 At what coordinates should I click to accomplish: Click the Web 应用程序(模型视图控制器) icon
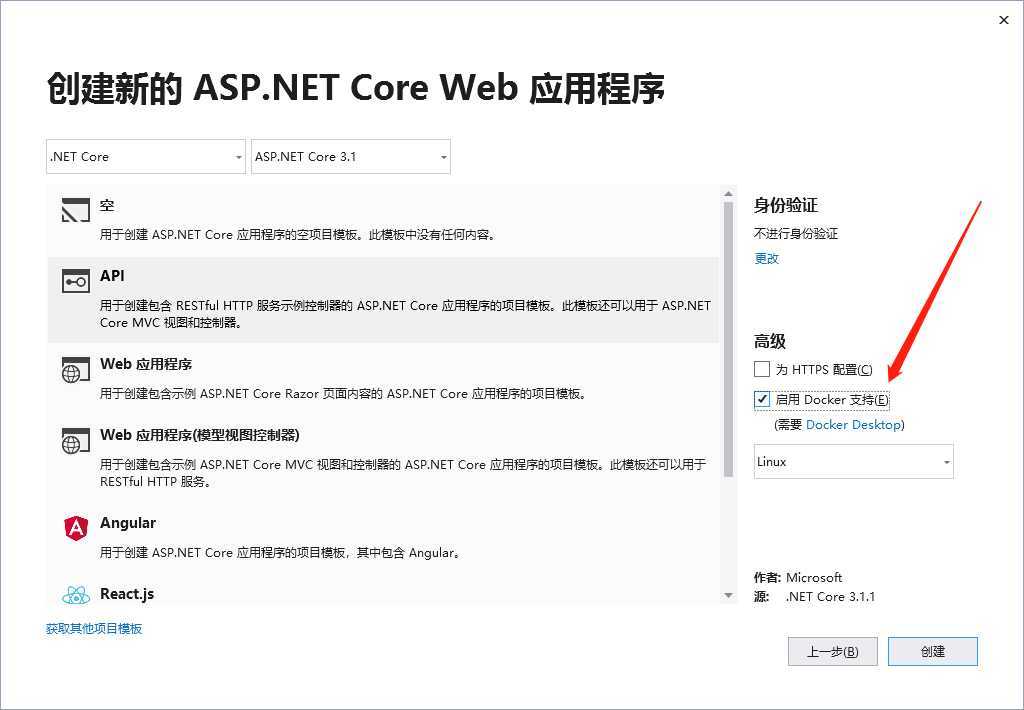coord(76,441)
